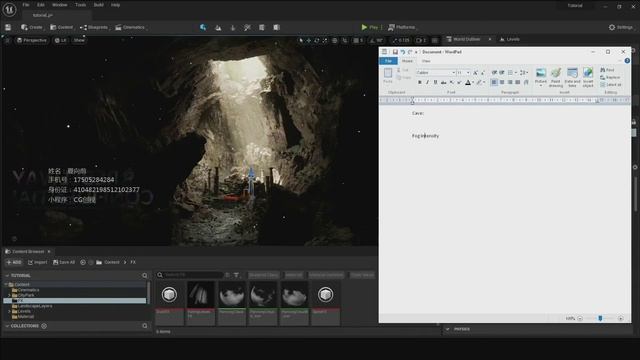640x360 pixels.
Task: Collapse the COLLECTIONS section
Action: coord(7,326)
